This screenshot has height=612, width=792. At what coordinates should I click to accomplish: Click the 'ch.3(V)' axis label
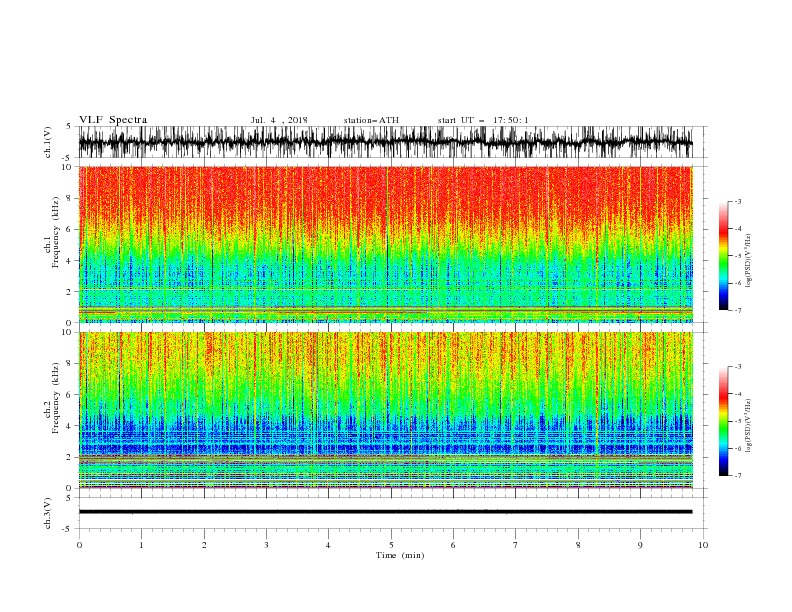coord(48,513)
